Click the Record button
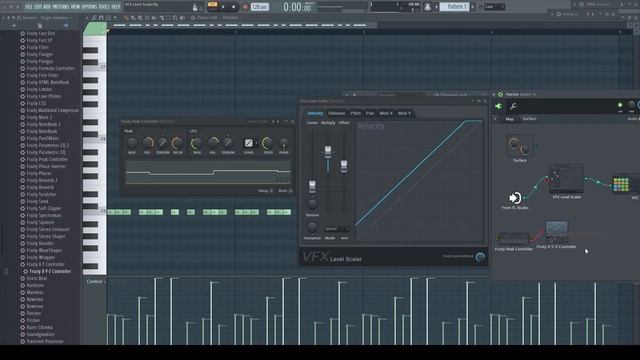 tap(245, 7)
